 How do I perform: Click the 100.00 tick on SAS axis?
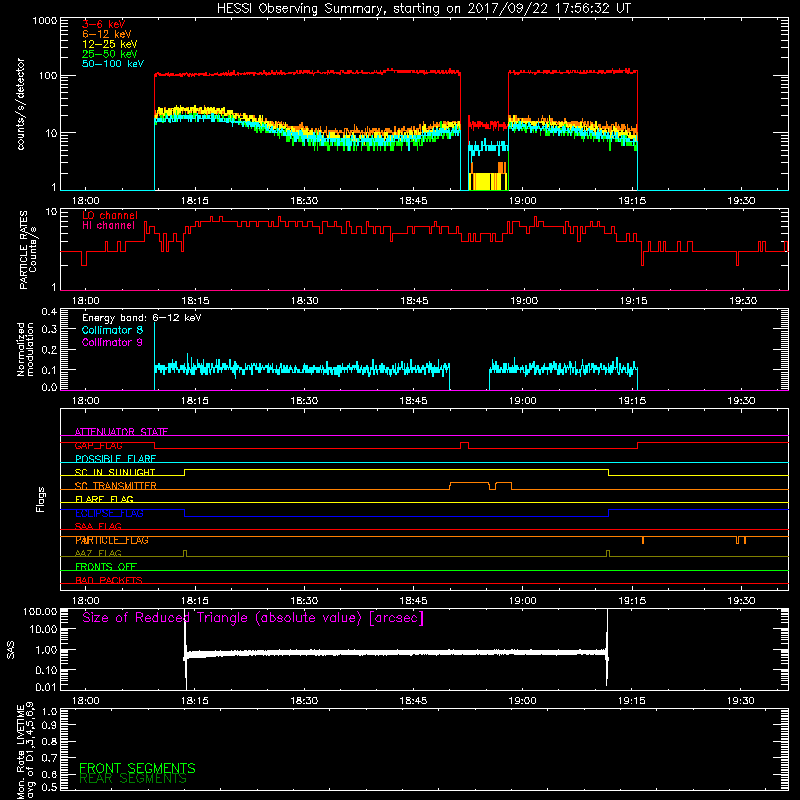[40, 611]
